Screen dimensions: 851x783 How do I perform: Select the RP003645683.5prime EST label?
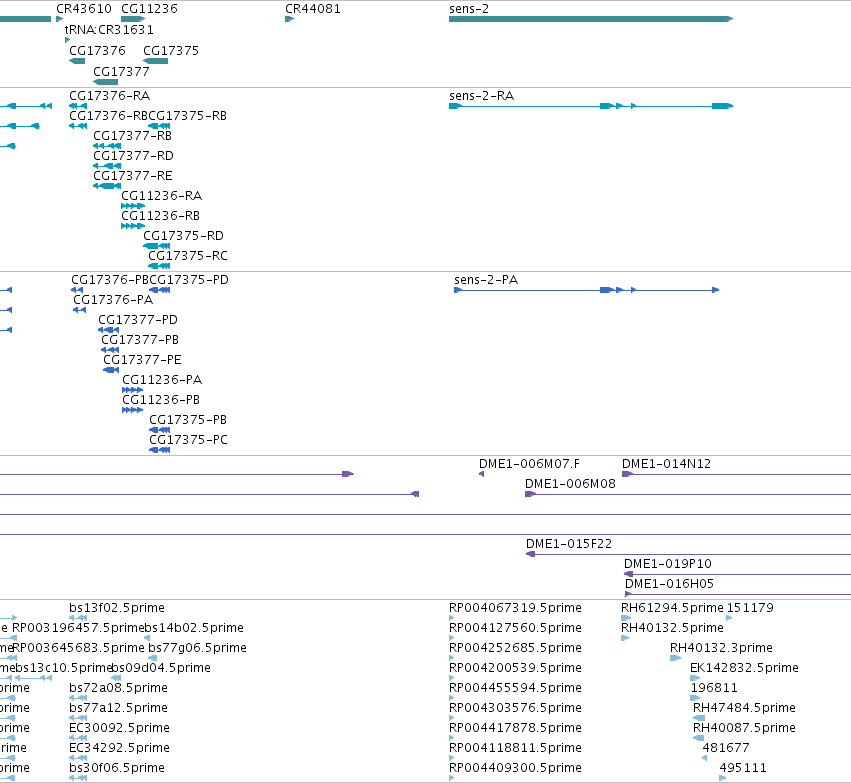(x=79, y=648)
